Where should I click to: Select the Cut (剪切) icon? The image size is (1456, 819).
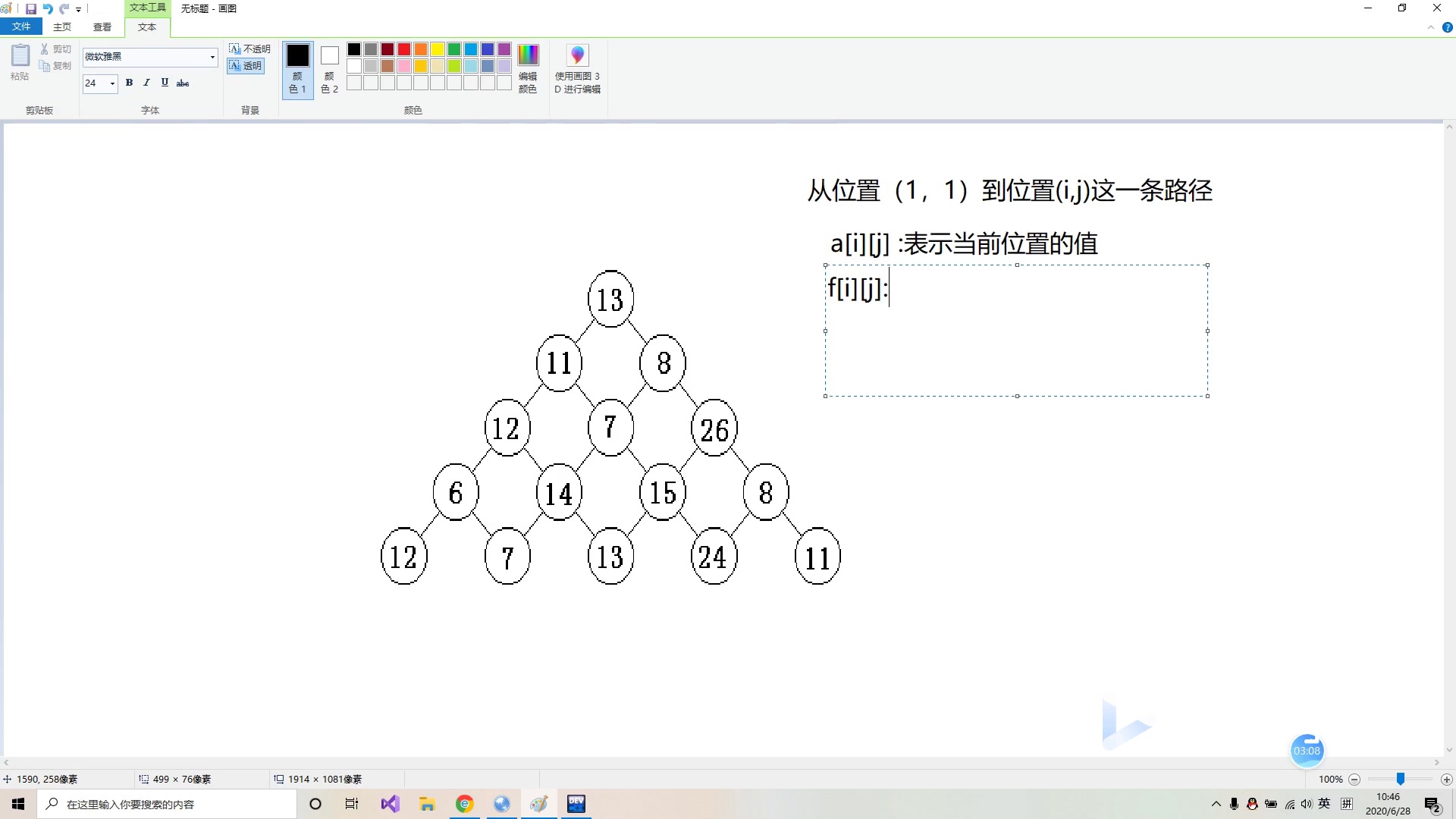point(45,48)
